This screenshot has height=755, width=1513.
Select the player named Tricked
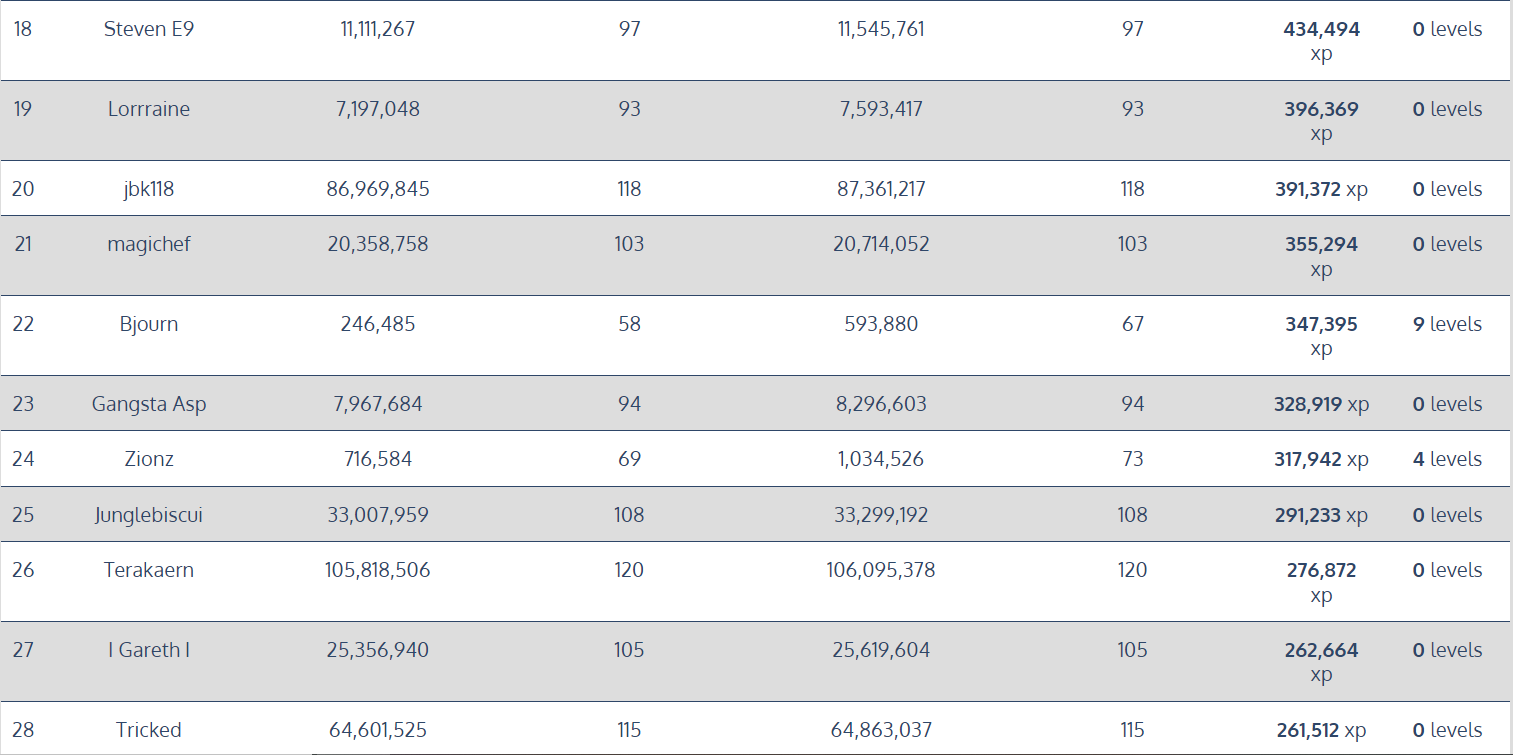(149, 730)
